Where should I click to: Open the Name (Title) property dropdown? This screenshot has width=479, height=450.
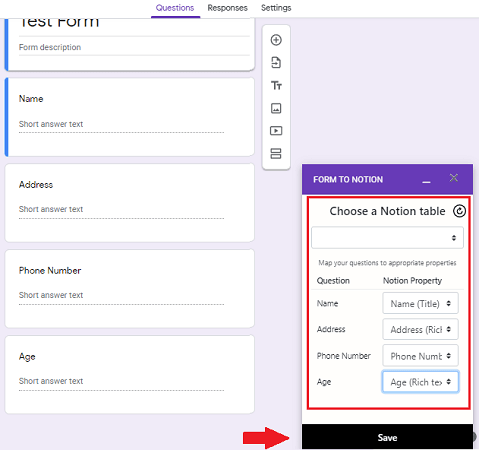pos(420,303)
